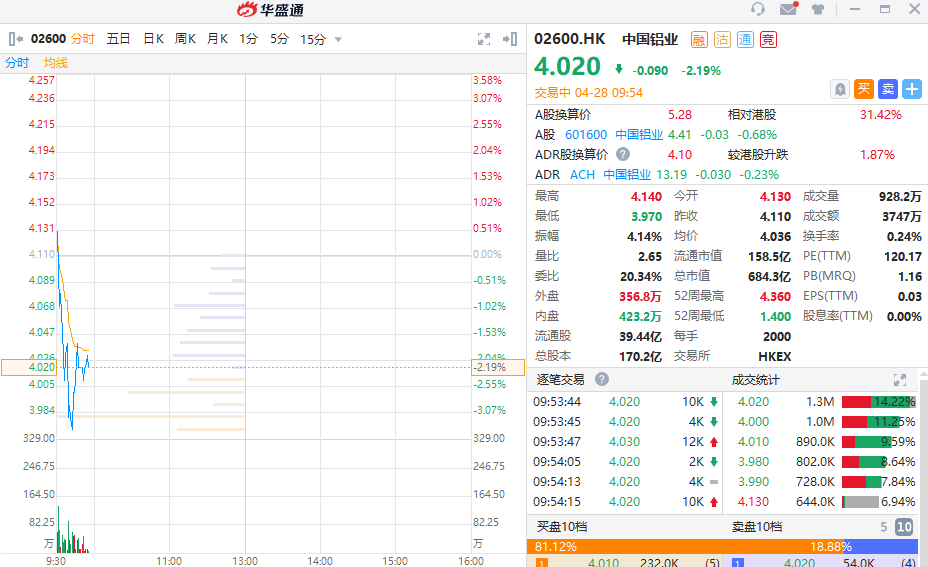Click the blue 卖 sell button
The image size is (928, 567).
tap(888, 89)
